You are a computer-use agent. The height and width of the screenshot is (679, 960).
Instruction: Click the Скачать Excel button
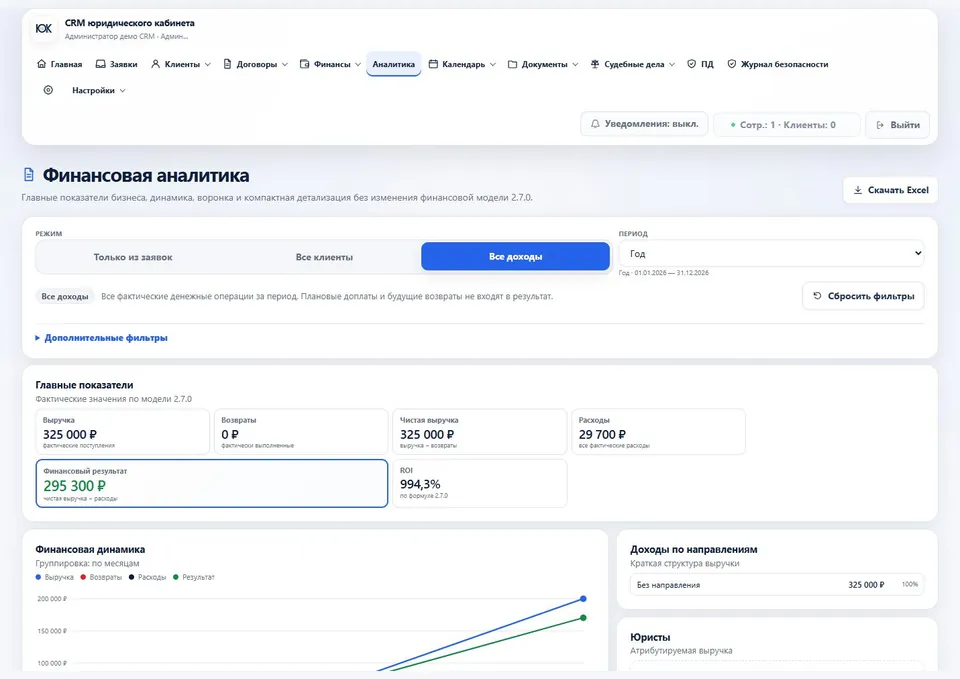tap(890, 190)
